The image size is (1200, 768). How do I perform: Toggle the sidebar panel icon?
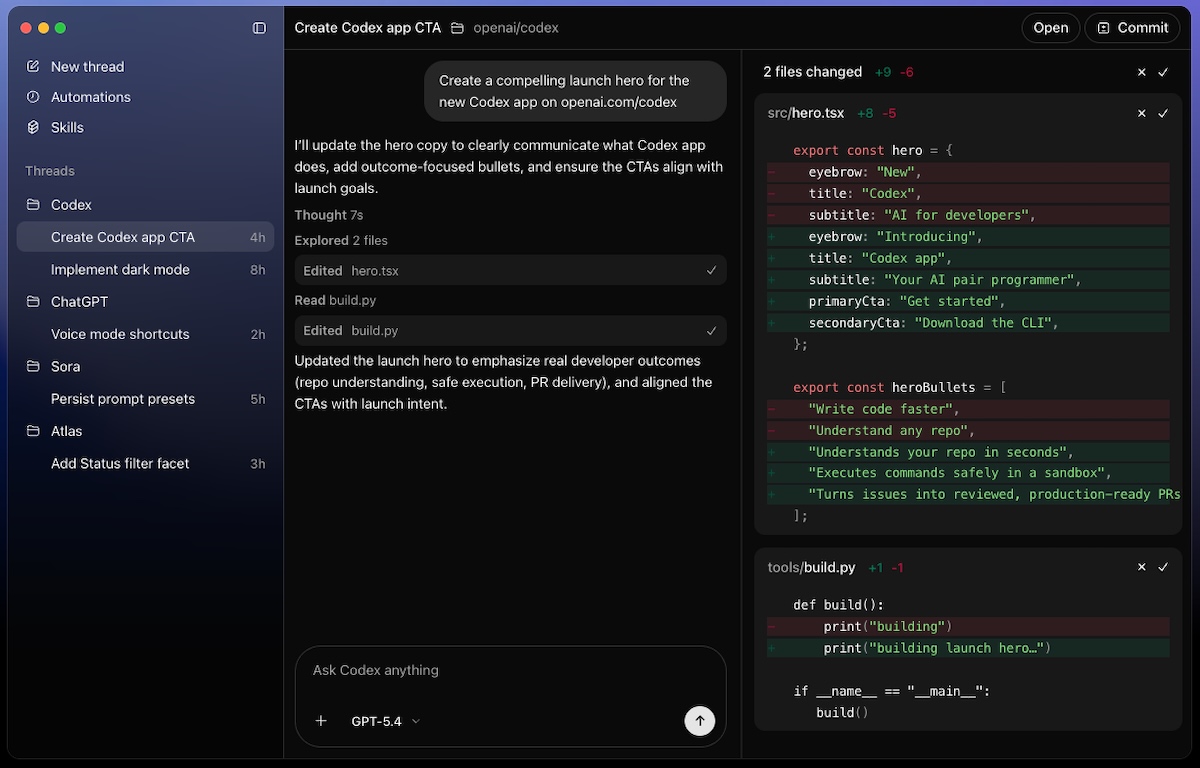tap(259, 28)
